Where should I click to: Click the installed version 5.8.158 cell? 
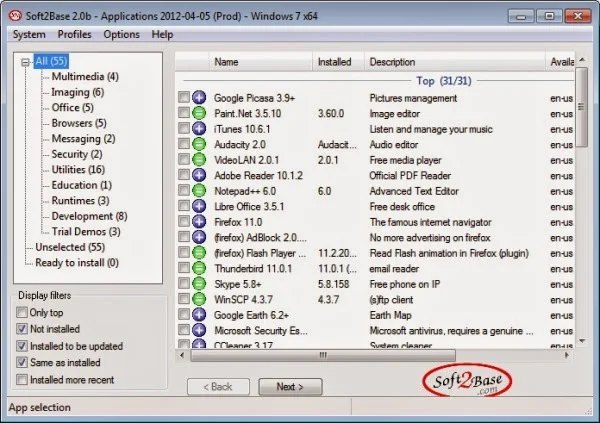point(333,284)
